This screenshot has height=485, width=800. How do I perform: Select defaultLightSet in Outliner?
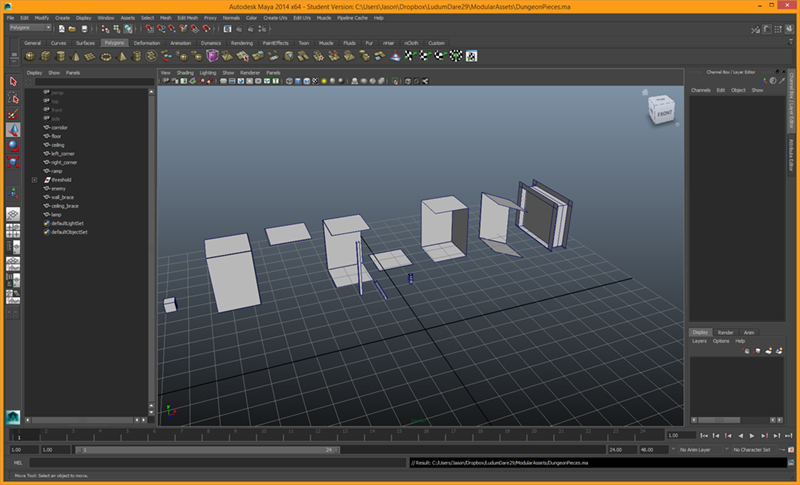pyautogui.click(x=67, y=223)
